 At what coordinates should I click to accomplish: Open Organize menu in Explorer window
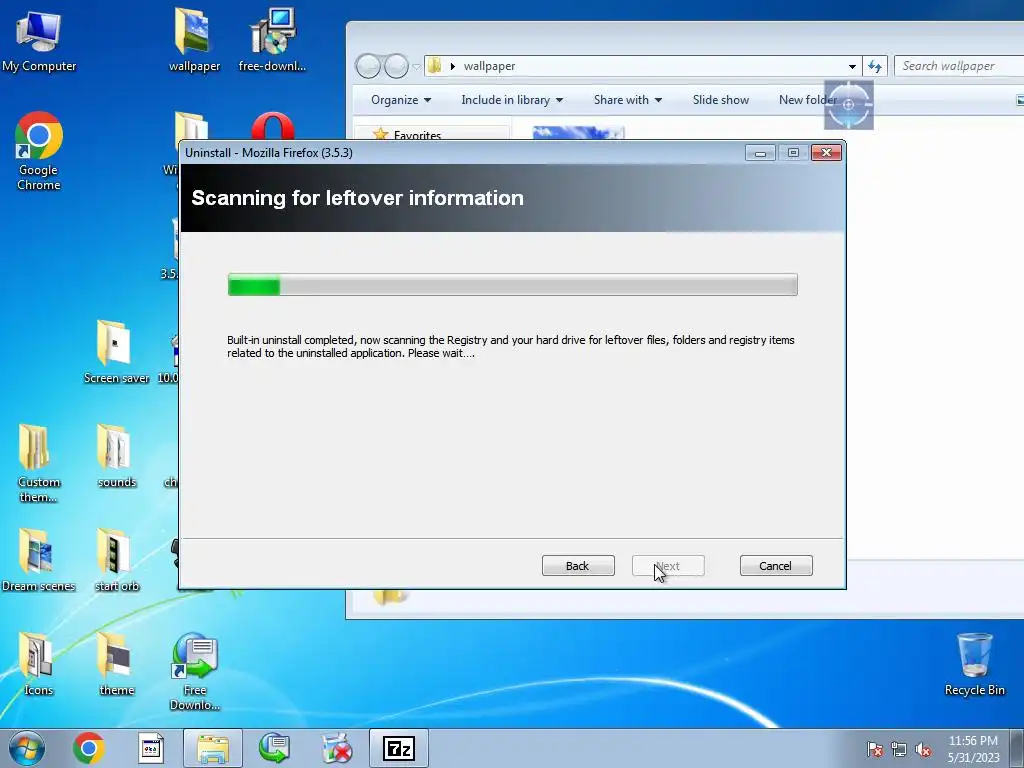[401, 100]
